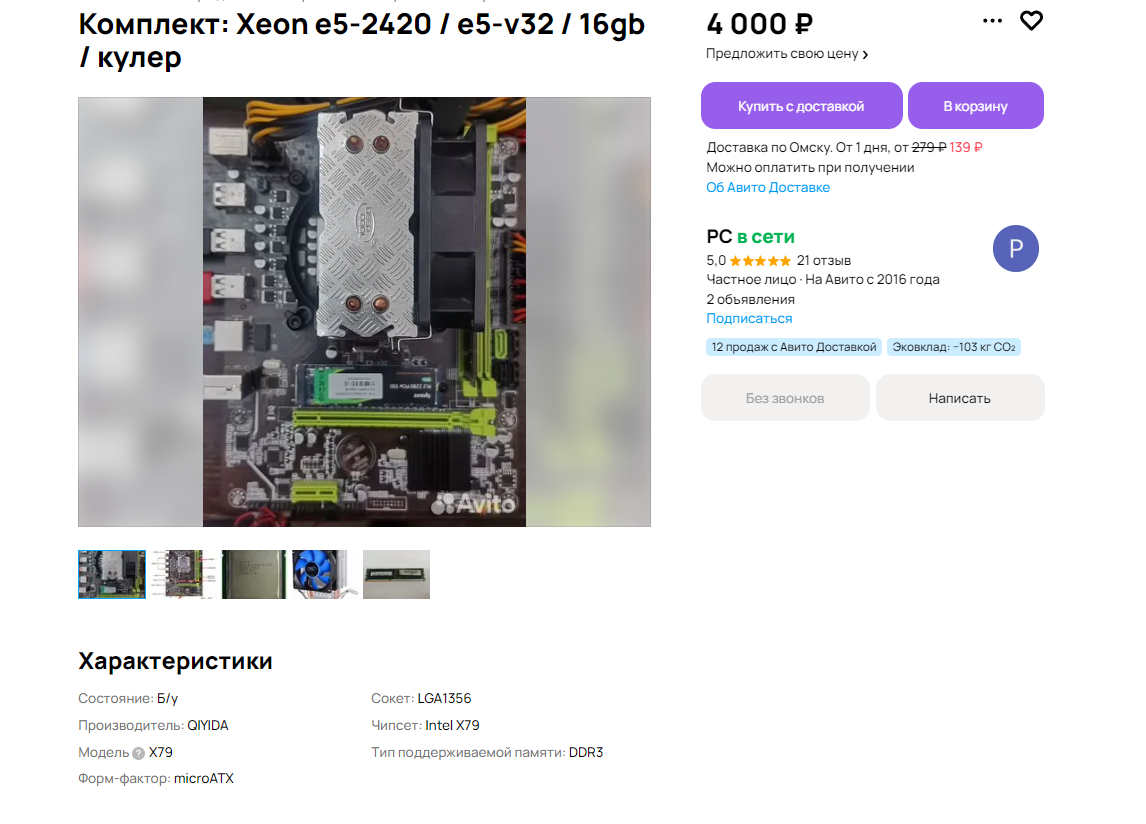Open the three-dot more options menu
The width and height of the screenshot is (1146, 824).
(992, 20)
